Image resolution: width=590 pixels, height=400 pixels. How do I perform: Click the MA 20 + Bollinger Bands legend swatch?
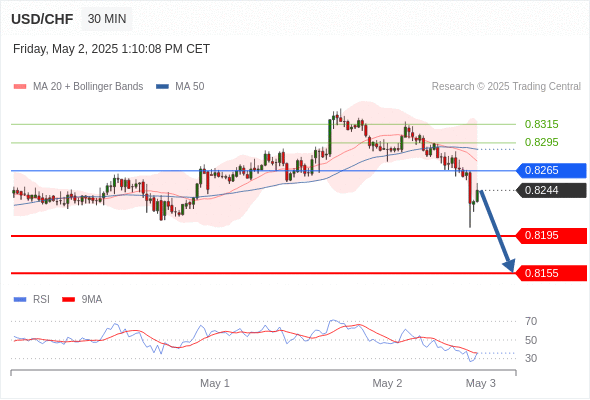20,87
